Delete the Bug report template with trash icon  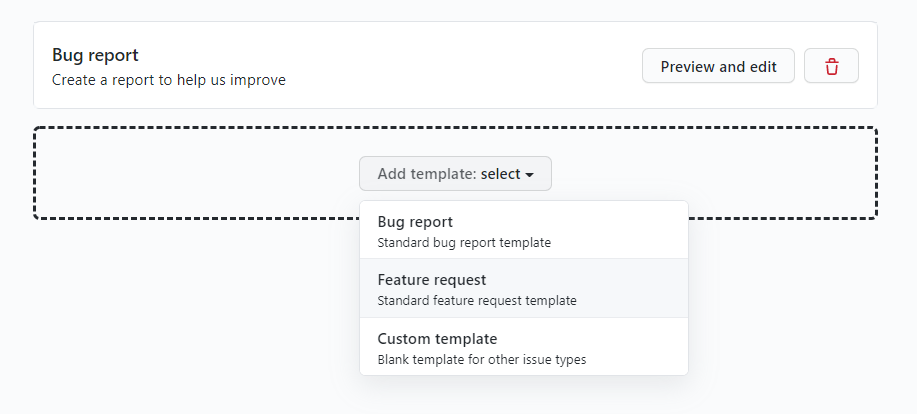(831, 66)
